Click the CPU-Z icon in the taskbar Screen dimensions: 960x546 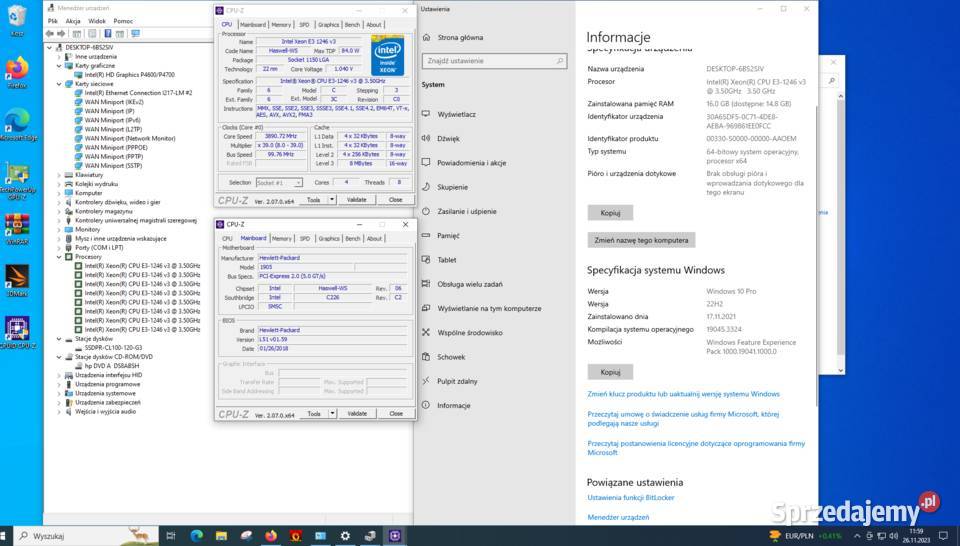click(395, 536)
